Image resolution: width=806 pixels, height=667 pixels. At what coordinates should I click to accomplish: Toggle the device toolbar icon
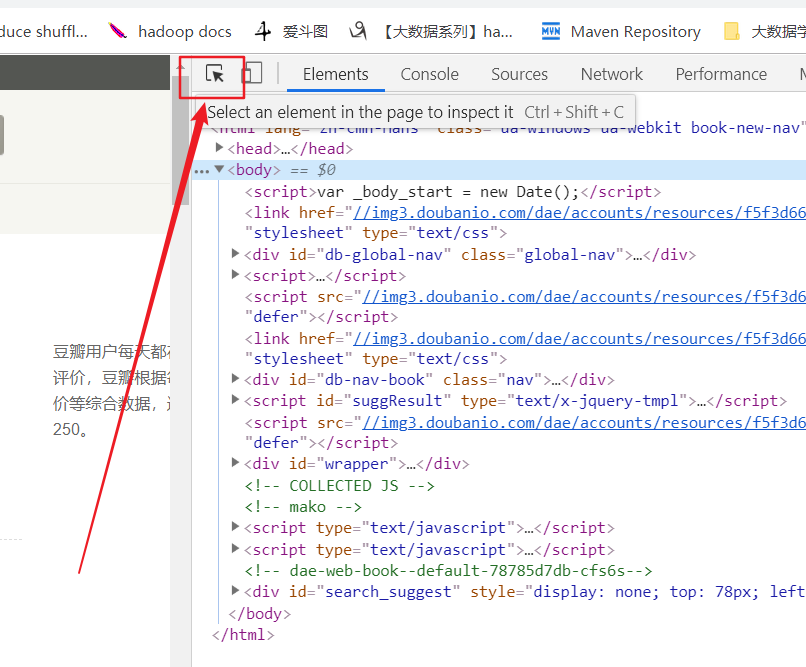pos(252,73)
